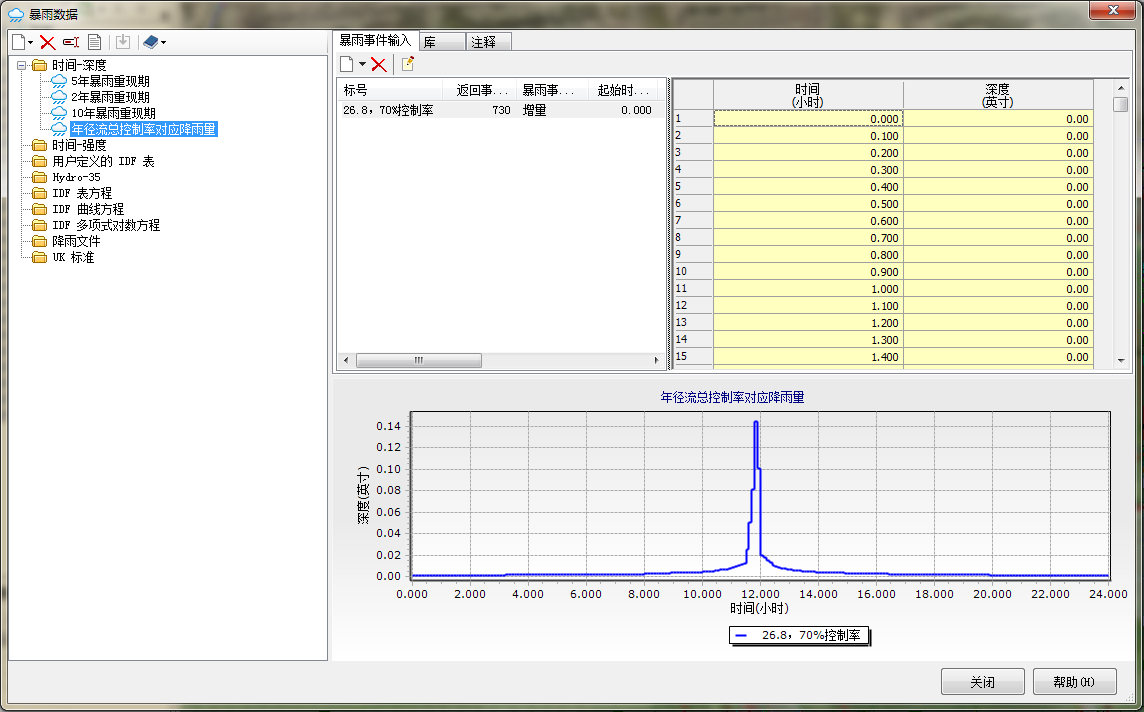Image resolution: width=1144 pixels, height=712 pixels.
Task: Switch to the 暴雨事件输入 tab
Action: (x=375, y=41)
